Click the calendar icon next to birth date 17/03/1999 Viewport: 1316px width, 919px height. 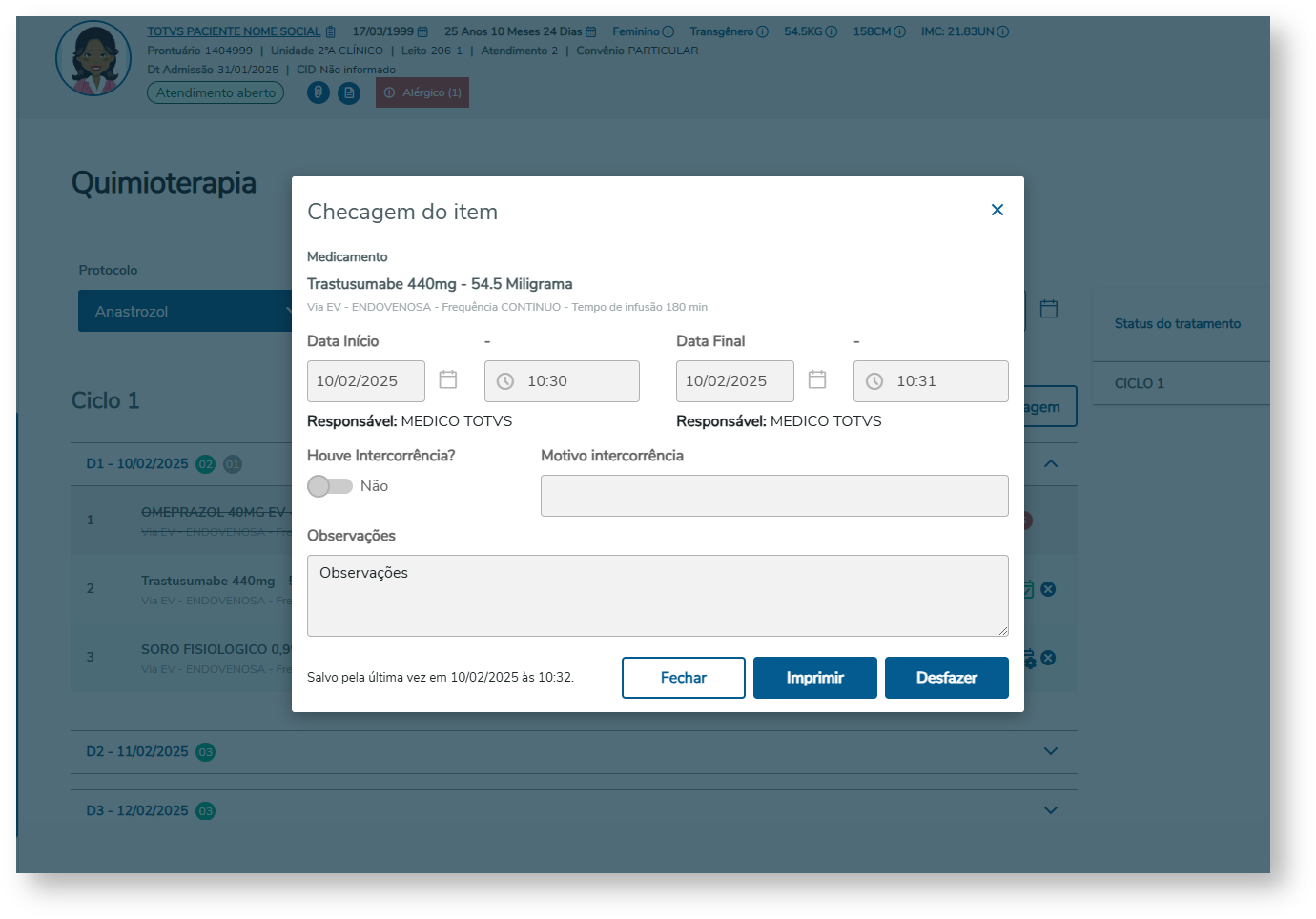point(422,31)
